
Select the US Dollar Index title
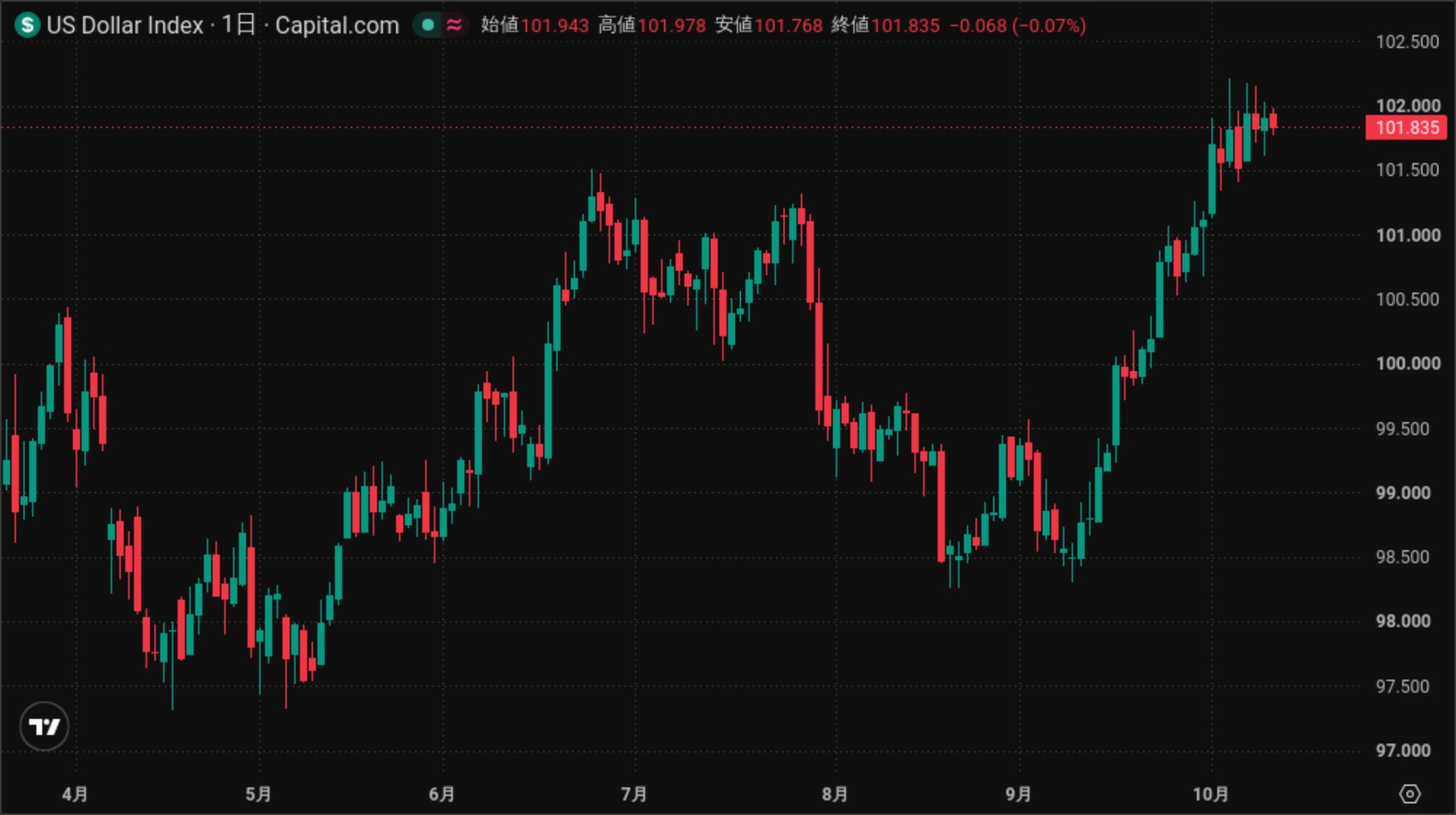(125, 25)
